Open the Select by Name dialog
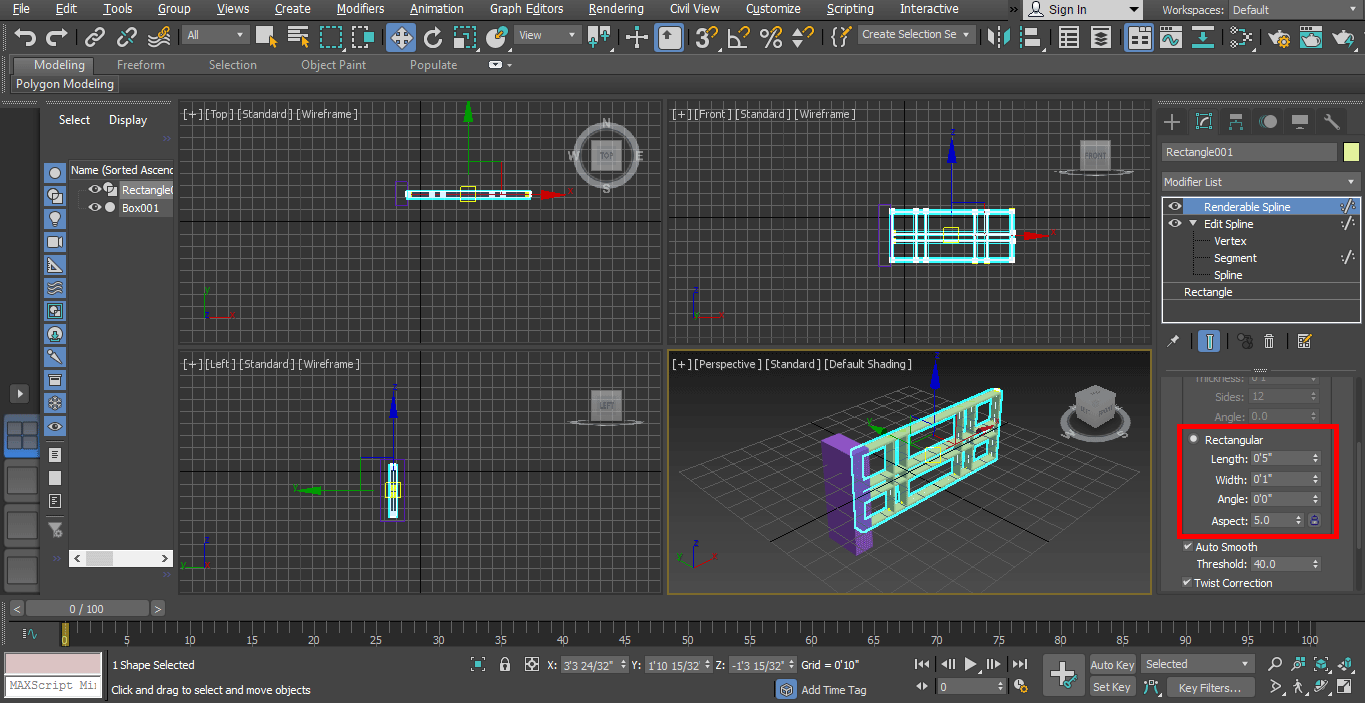Image resolution: width=1365 pixels, height=703 pixels. [x=297, y=34]
